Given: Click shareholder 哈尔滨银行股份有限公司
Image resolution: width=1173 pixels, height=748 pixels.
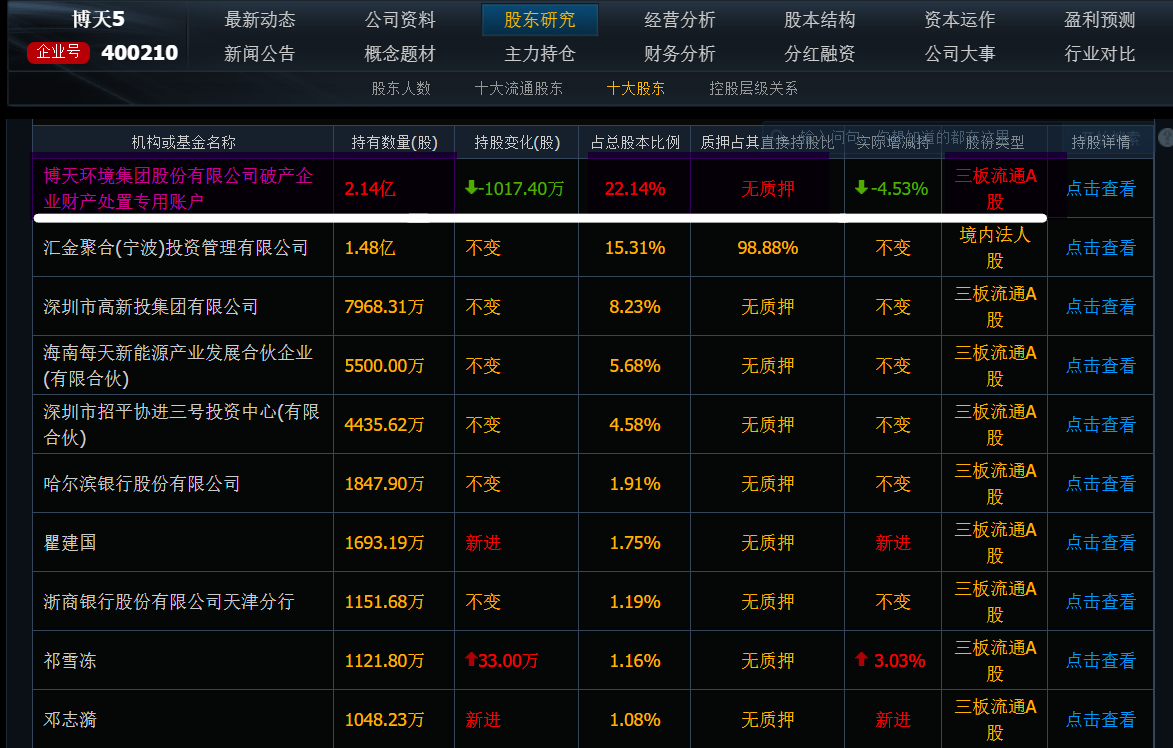Looking at the screenshot, I should [141, 484].
